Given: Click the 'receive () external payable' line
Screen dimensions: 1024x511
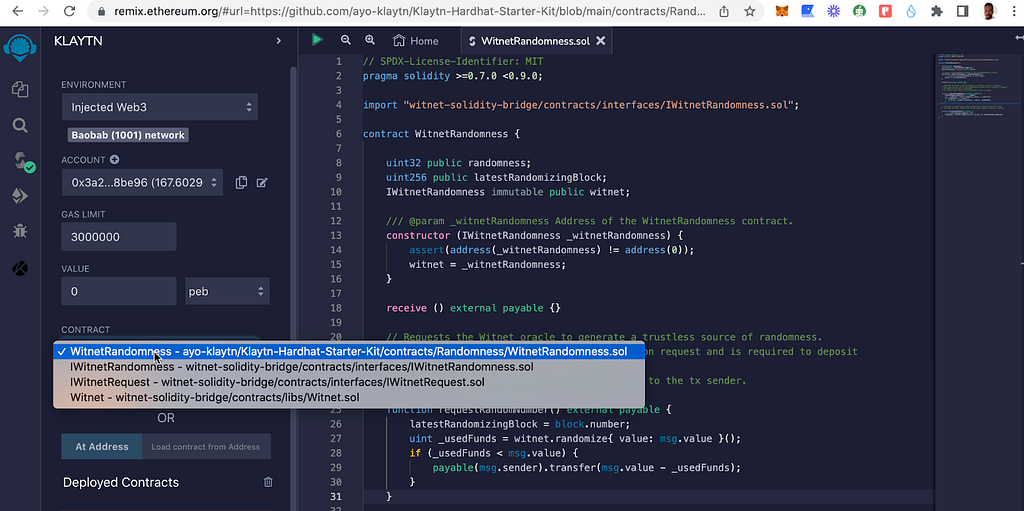Looking at the screenshot, I should pos(473,308).
